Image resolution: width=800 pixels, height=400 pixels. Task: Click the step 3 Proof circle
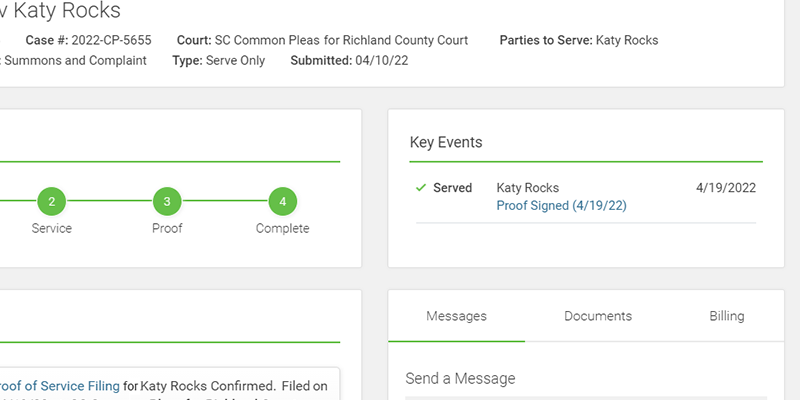pyautogui.click(x=167, y=202)
